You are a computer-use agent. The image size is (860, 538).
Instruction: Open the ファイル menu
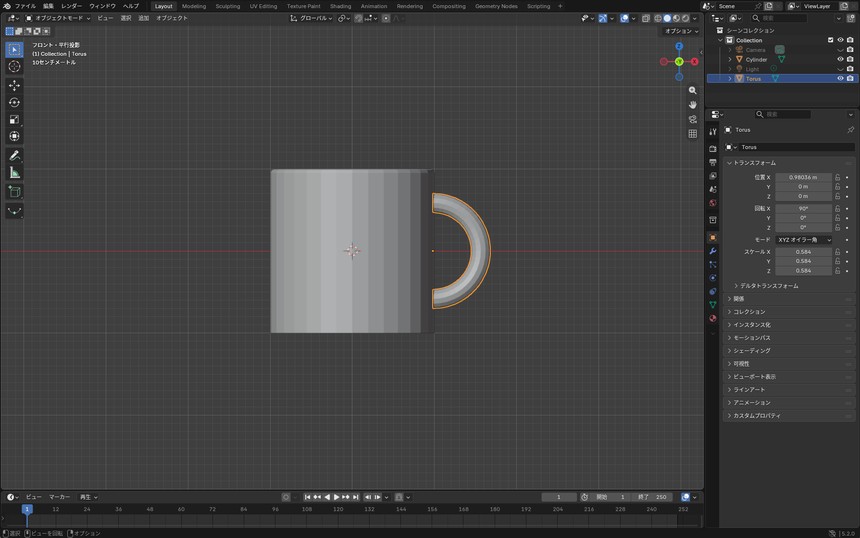pos(25,6)
